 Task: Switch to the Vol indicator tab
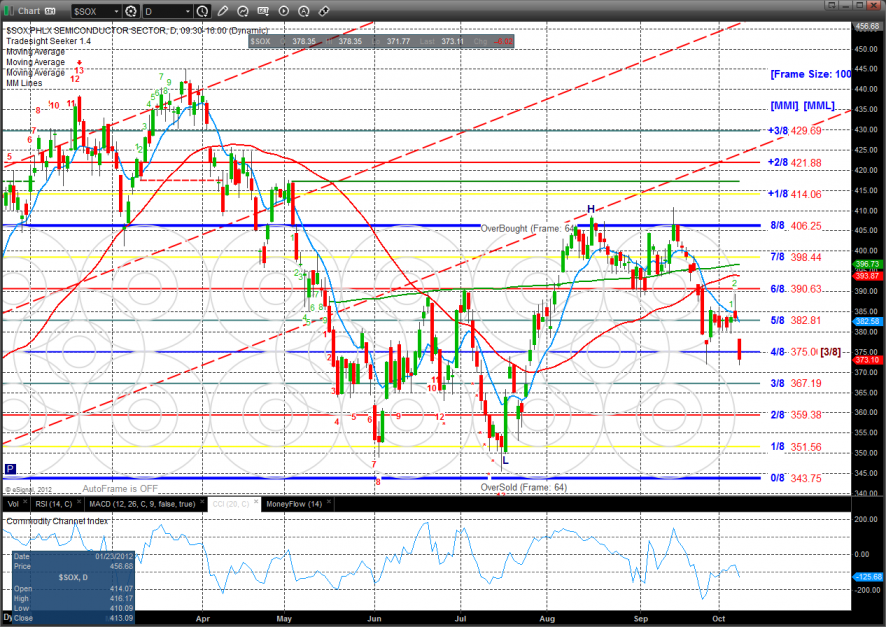coord(14,504)
